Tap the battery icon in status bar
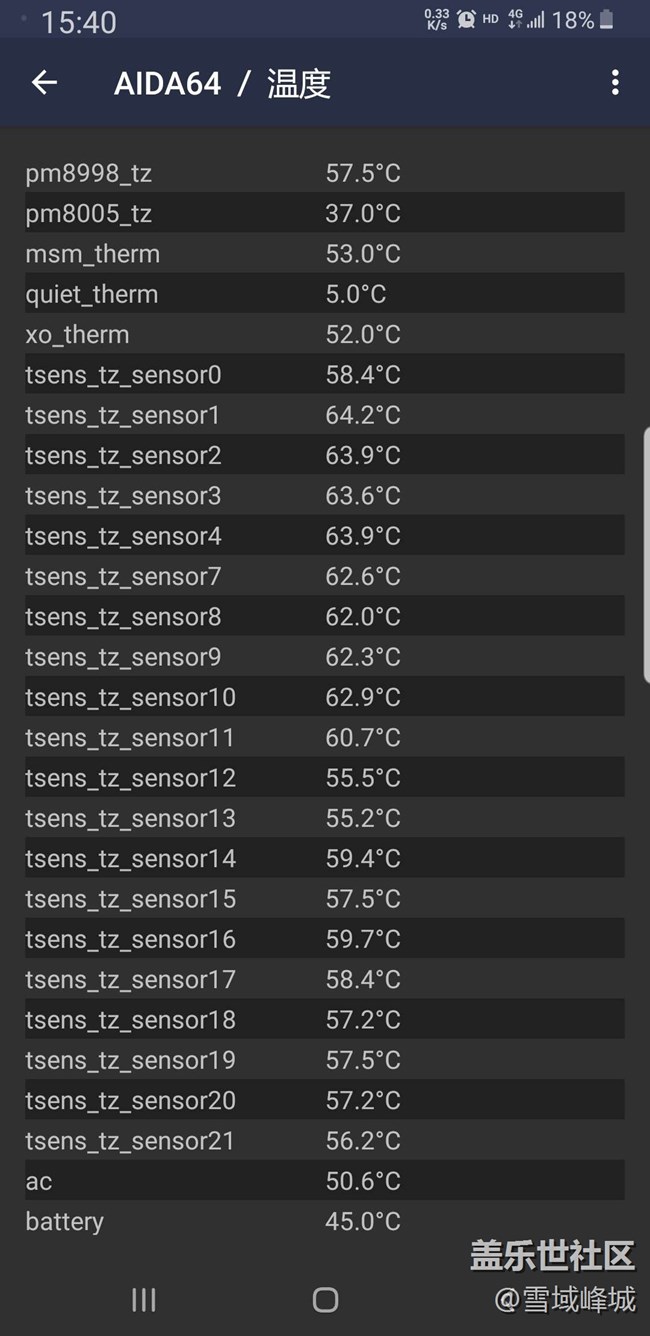This screenshot has height=1336, width=650. pos(607,20)
